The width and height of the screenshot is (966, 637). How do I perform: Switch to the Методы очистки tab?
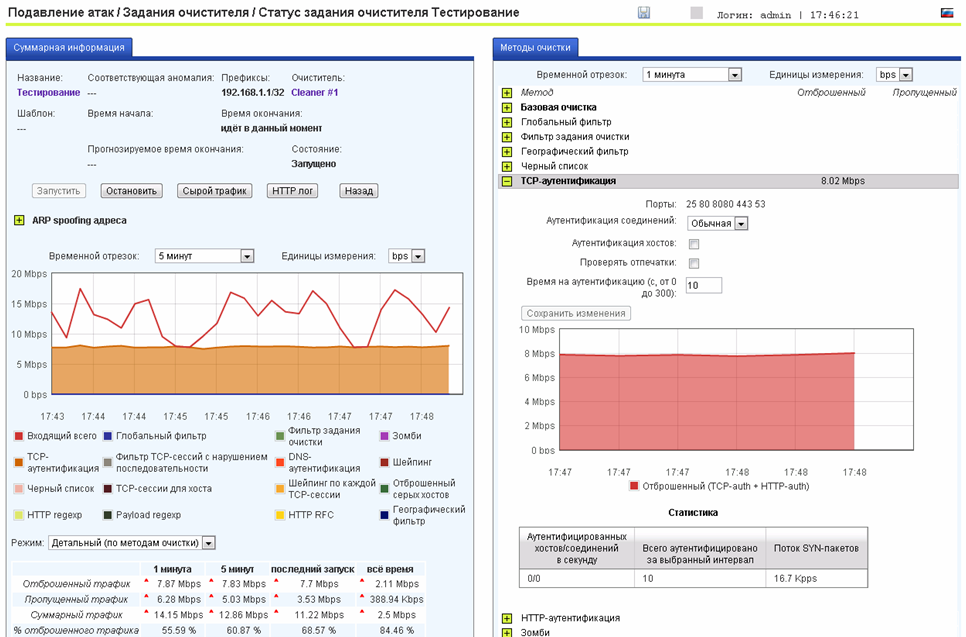tap(535, 47)
